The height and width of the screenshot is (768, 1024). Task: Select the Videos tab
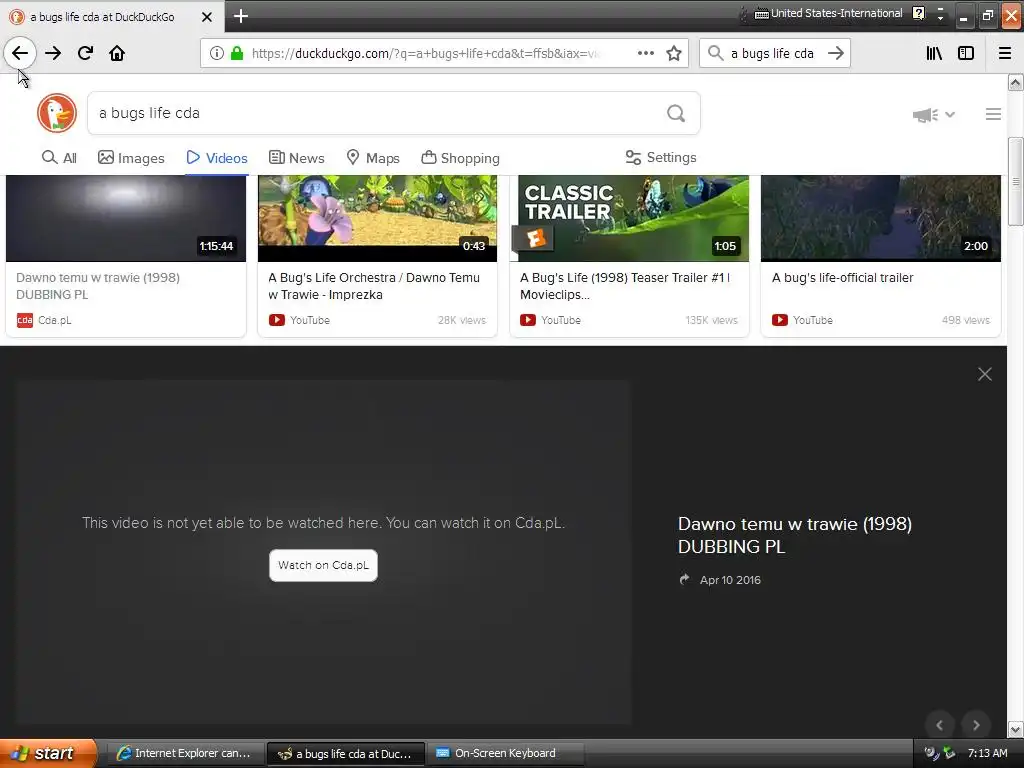tap(217, 158)
